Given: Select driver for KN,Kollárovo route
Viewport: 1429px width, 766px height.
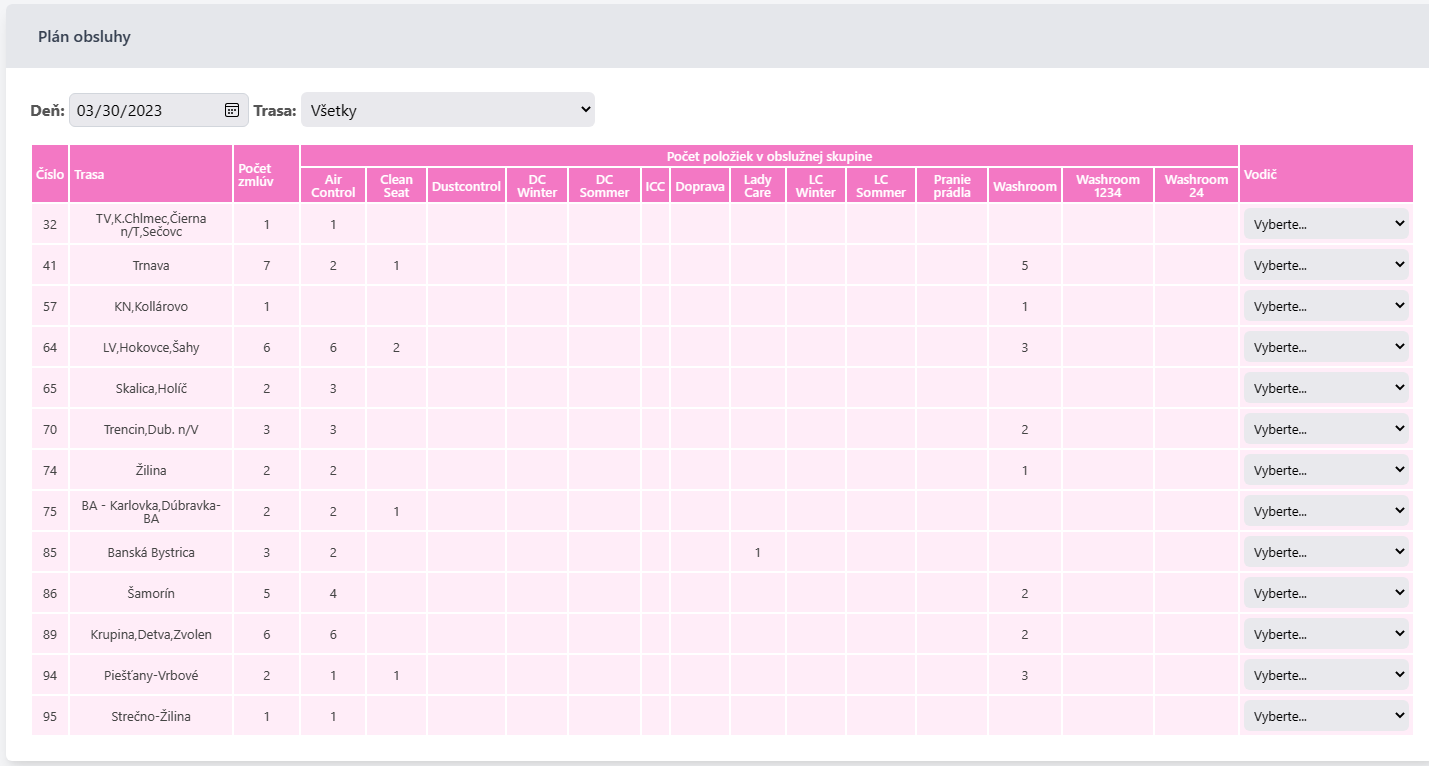Looking at the screenshot, I should [x=1326, y=306].
